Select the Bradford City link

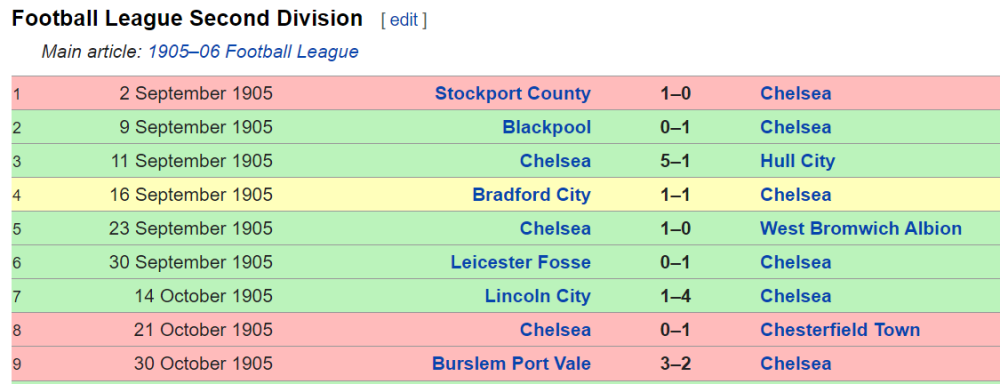(x=531, y=195)
